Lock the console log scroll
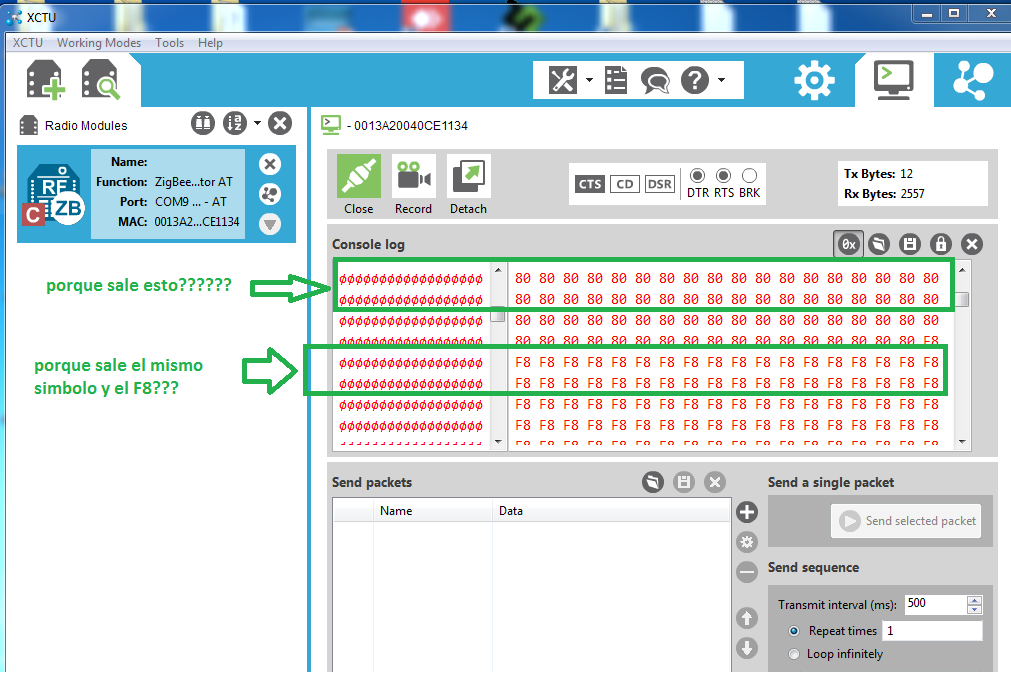Image resolution: width=1011 pixels, height=690 pixels. 941,244
